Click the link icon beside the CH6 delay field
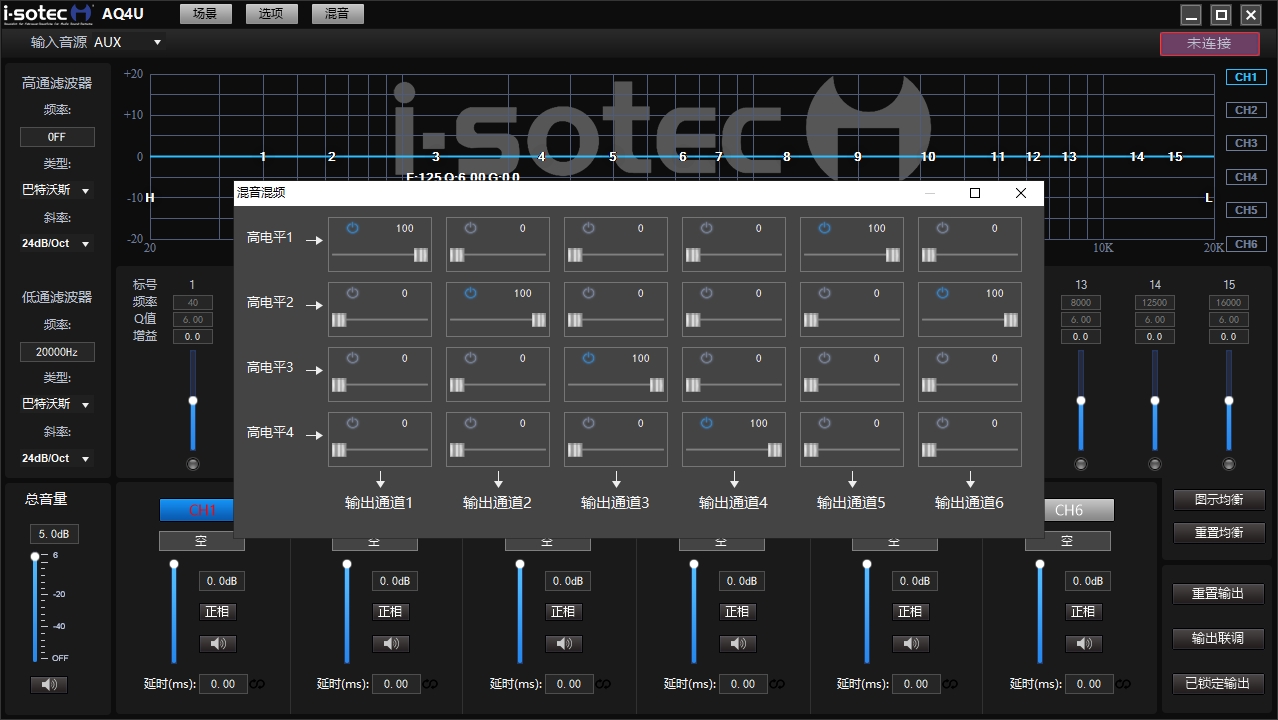Viewport: 1278px width, 720px height. pyautogui.click(x=1123, y=685)
